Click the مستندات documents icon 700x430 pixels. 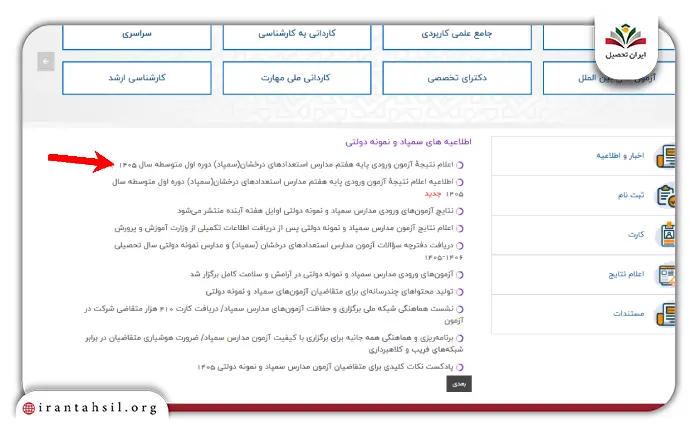coord(666,314)
